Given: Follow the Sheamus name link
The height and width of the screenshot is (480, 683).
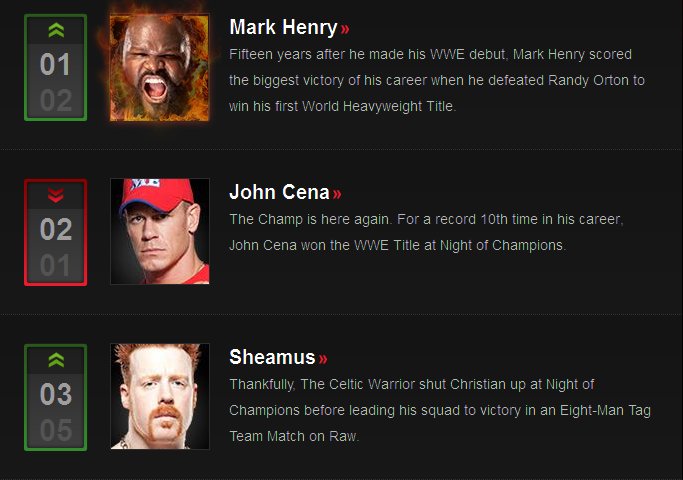Looking at the screenshot, I should coord(272,358).
